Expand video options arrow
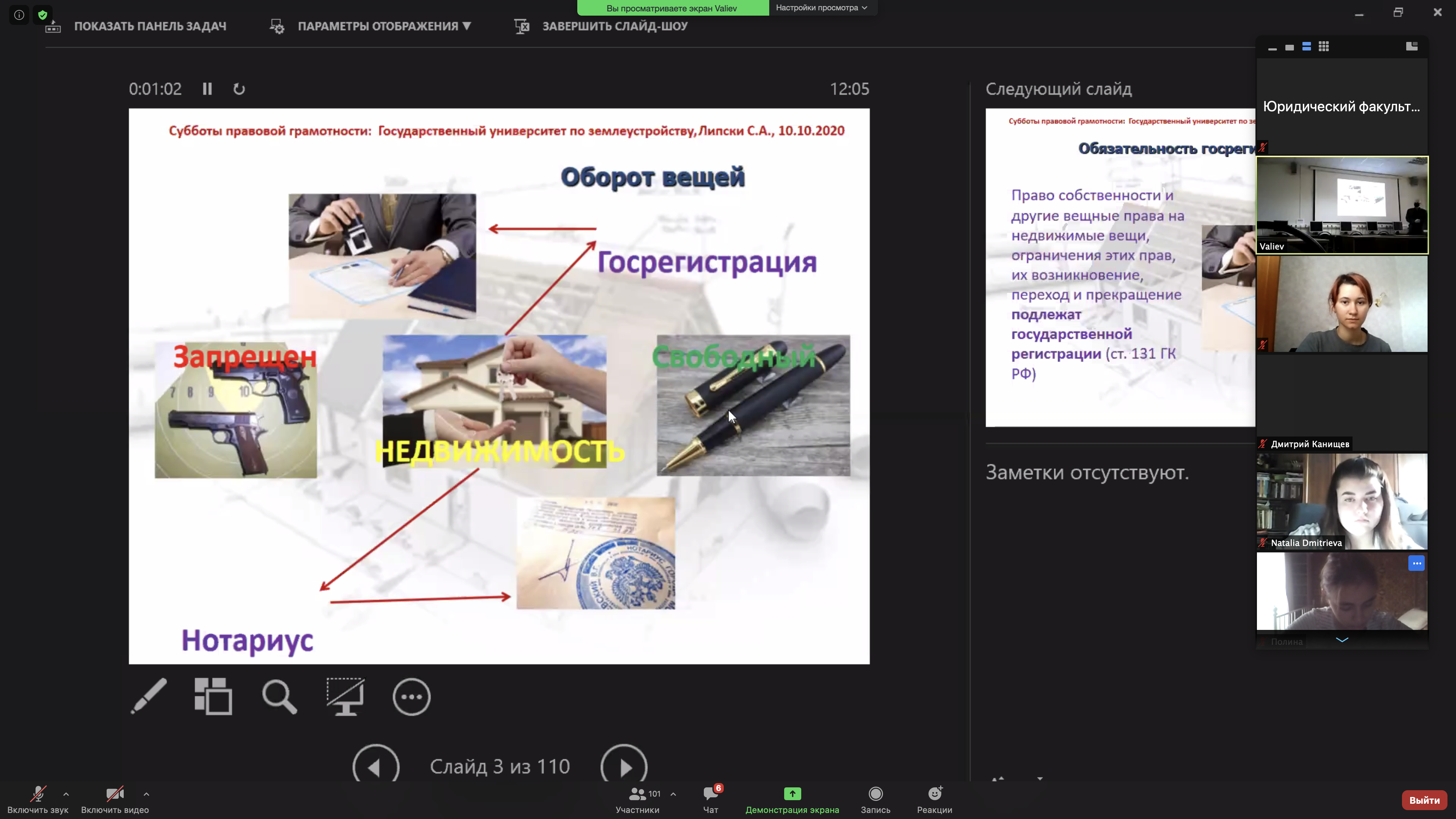The height and width of the screenshot is (819, 1456). 146,794
